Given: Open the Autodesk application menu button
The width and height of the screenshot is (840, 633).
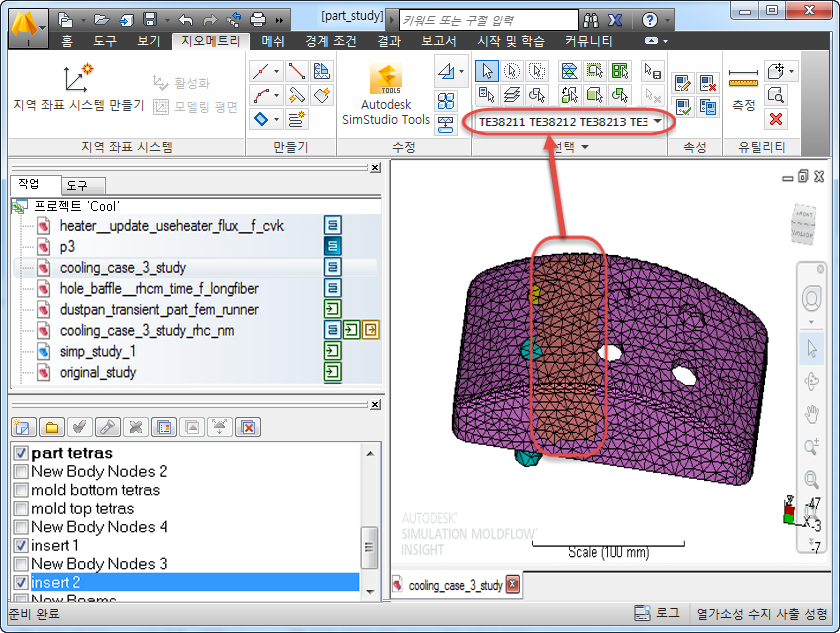Looking at the screenshot, I should [28, 27].
